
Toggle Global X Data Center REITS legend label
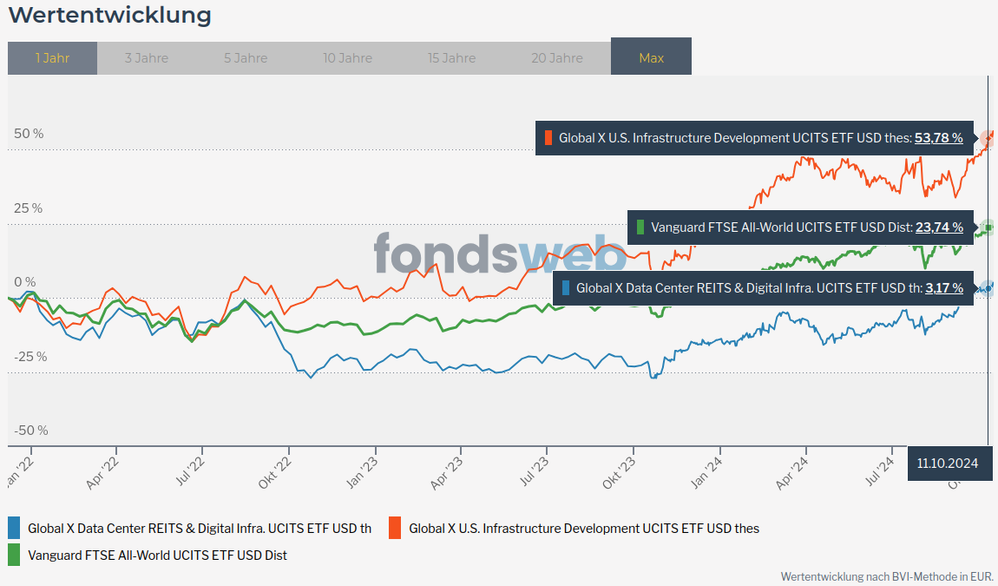(199, 528)
